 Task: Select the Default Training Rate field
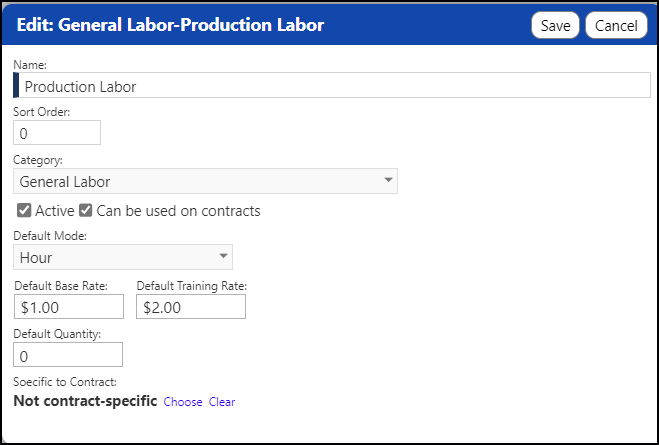tap(191, 307)
